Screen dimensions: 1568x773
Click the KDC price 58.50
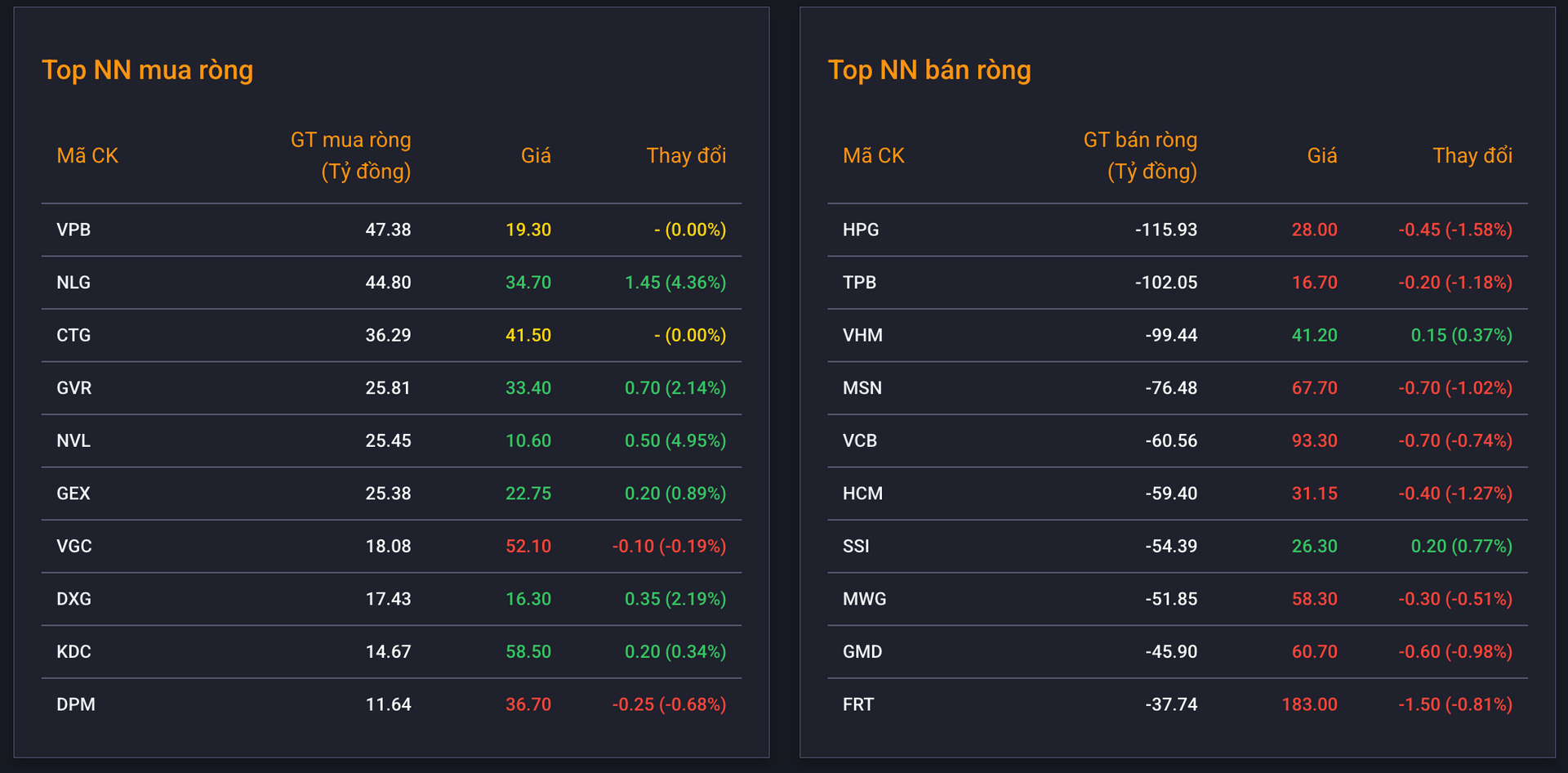point(528,651)
